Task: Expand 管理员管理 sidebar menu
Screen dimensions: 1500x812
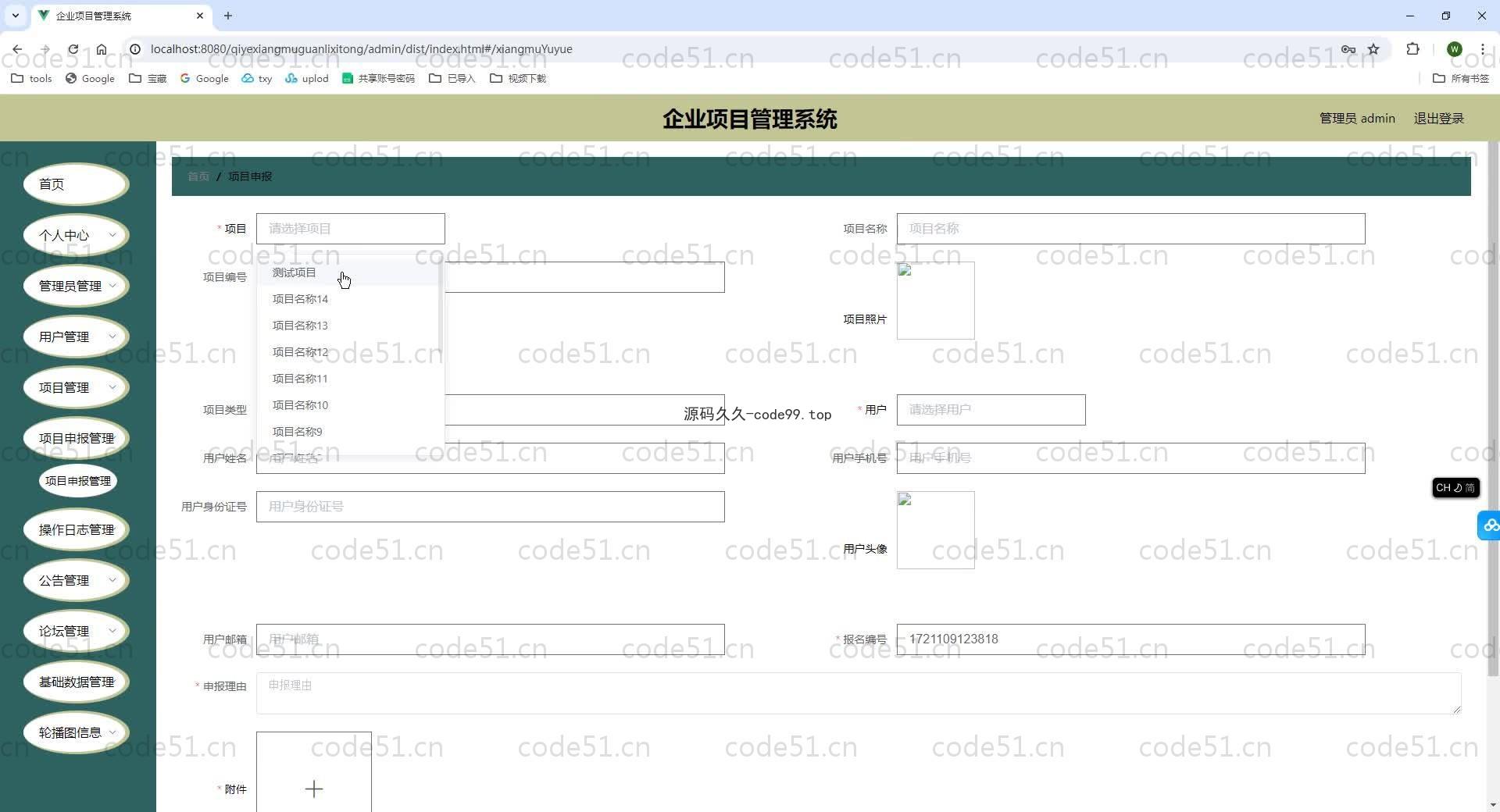Action: [76, 286]
